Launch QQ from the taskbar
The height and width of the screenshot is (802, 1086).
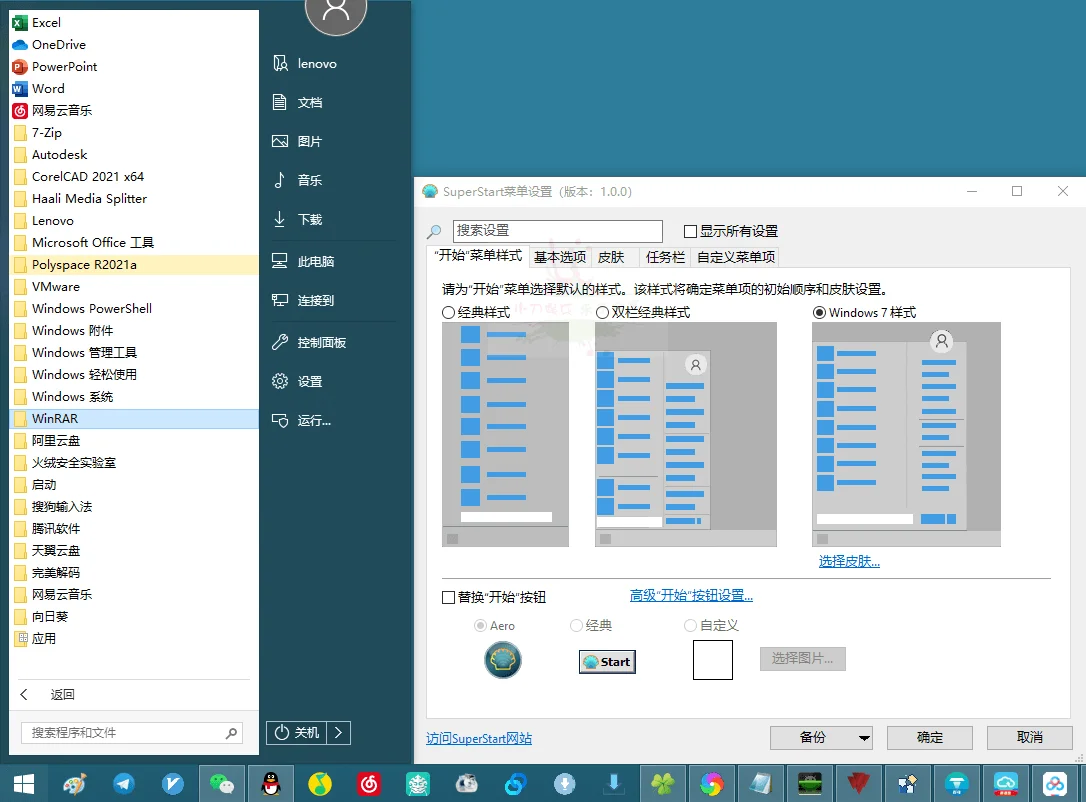(270, 783)
